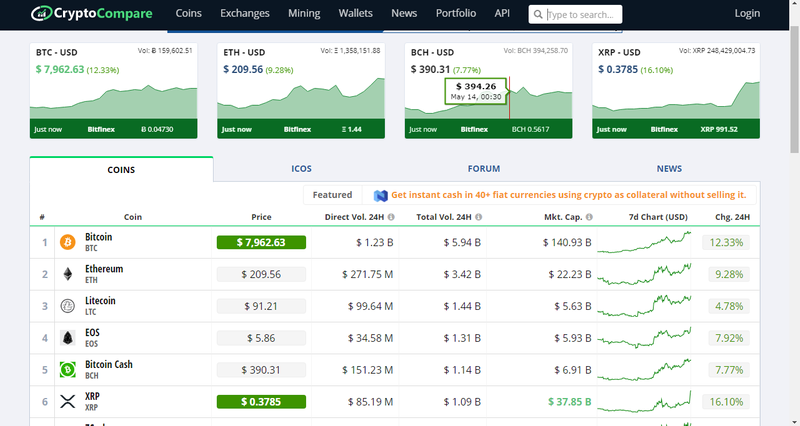Click Litecoin's direct volume $ 99.64 M
The width and height of the screenshot is (800, 426).
(x=371, y=306)
